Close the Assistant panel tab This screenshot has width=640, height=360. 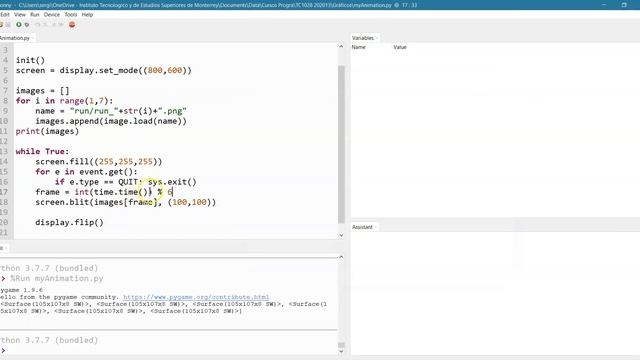pyautogui.click(x=376, y=227)
